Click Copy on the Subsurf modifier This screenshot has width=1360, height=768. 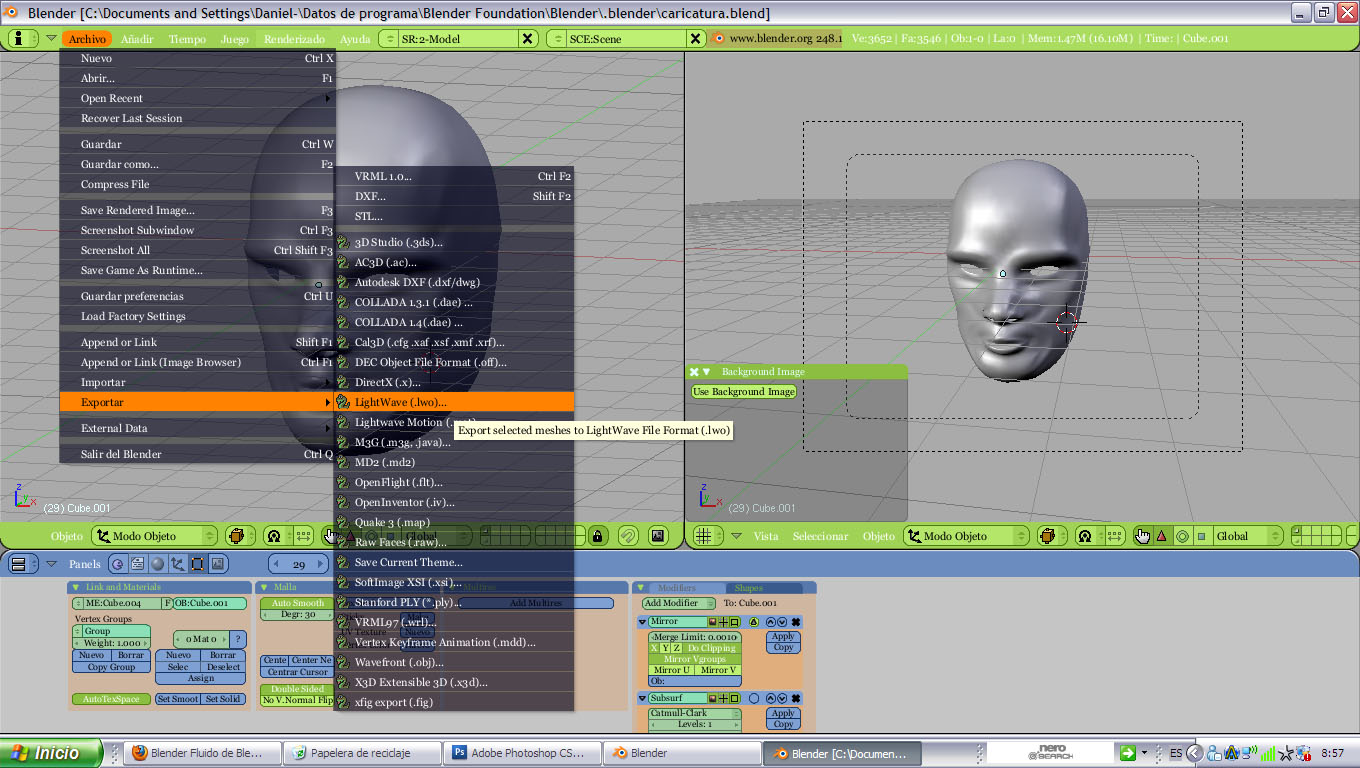pos(783,724)
